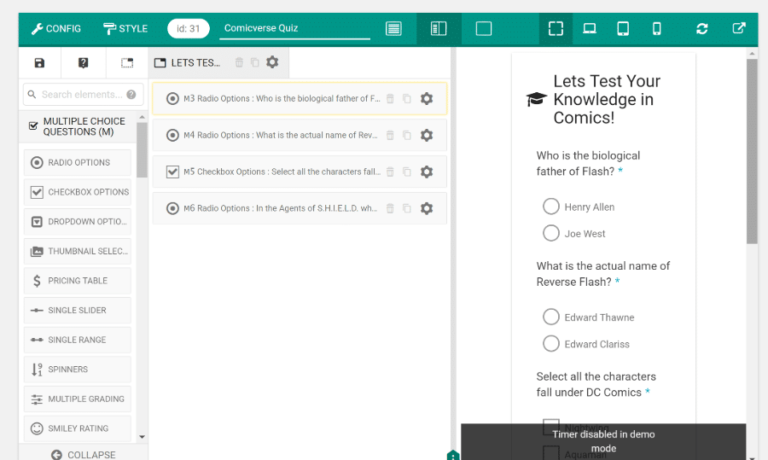Viewport: 768px width, 460px height.
Task: Select the split-pane layout icon
Action: point(438,28)
